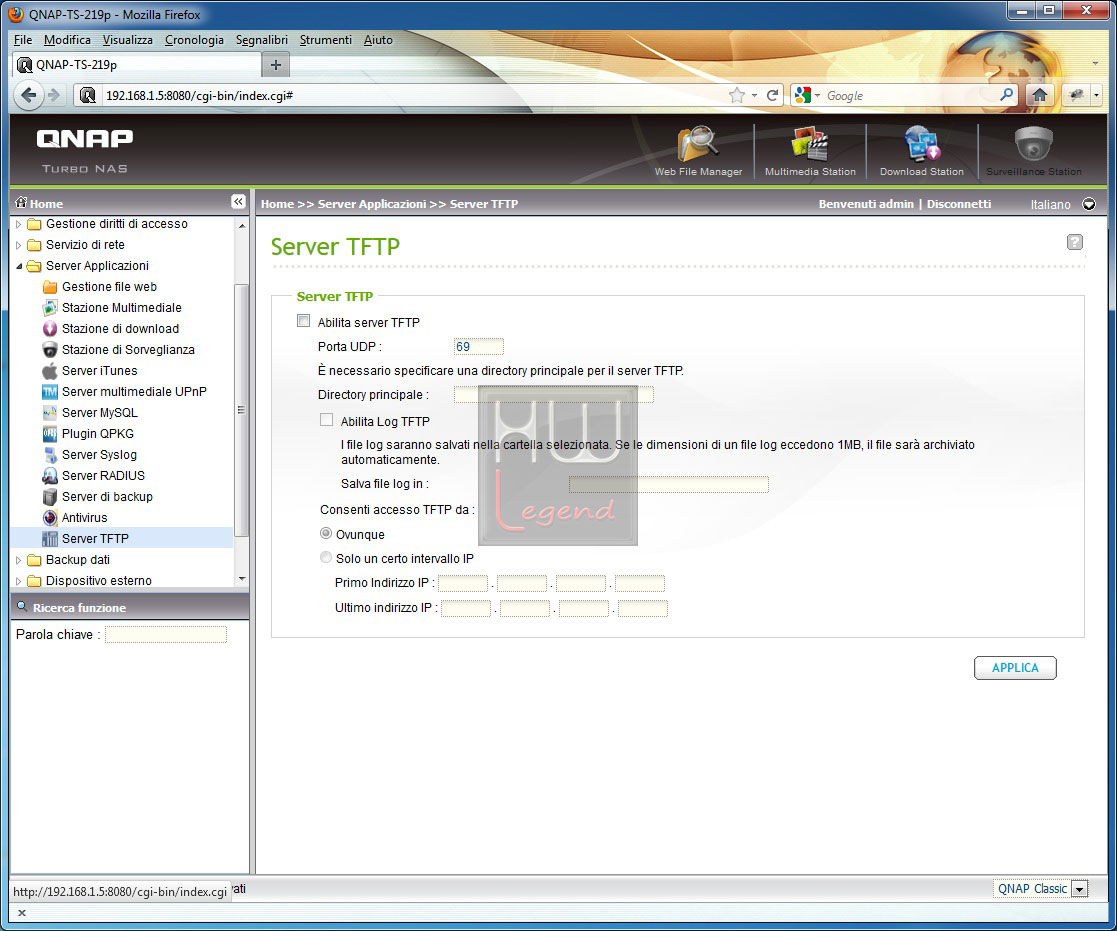
Task: Open the Modifica menu
Action: pyautogui.click(x=67, y=40)
